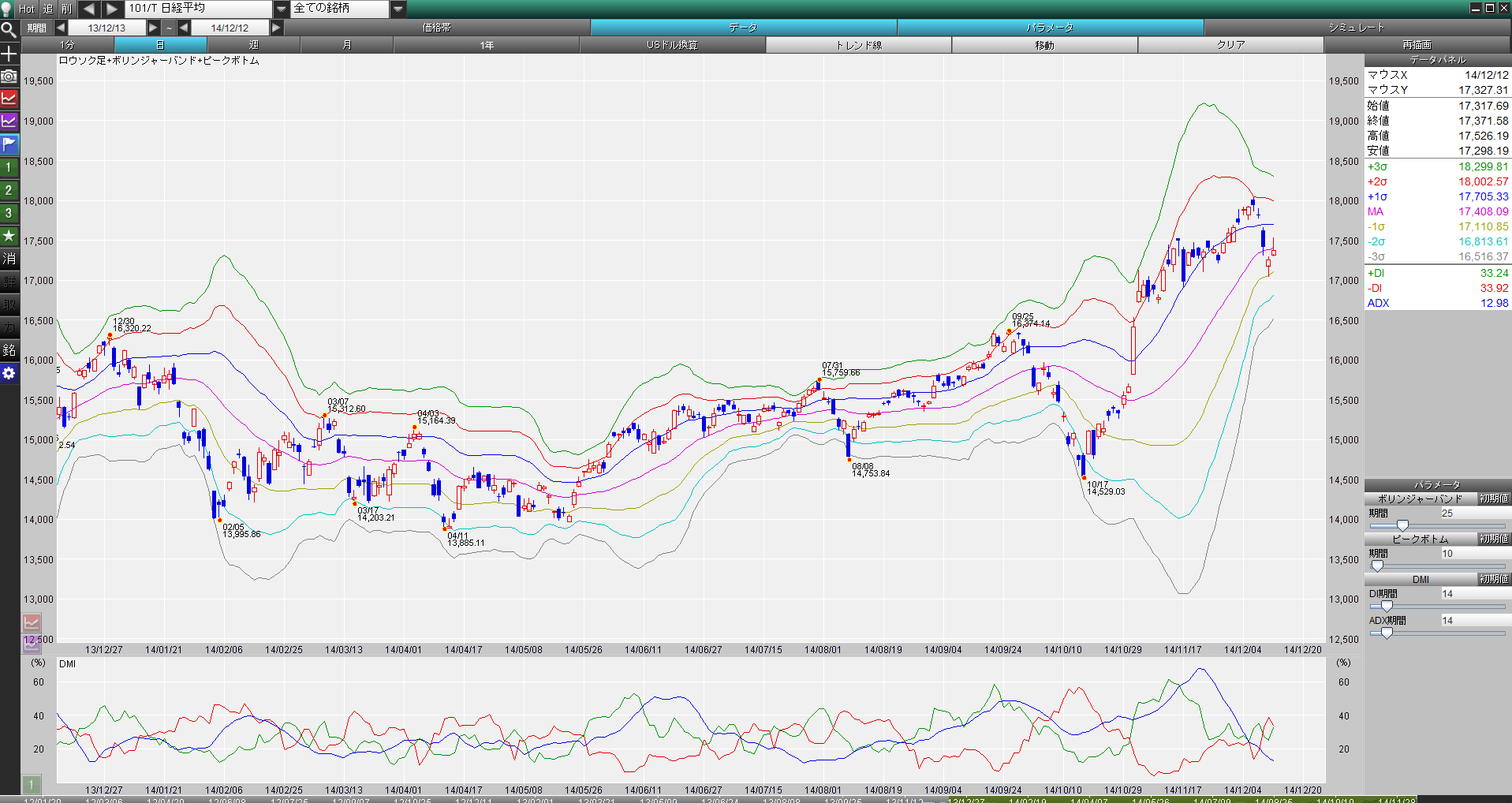This screenshot has height=803, width=1512.
Task: Click the light bulb icon beside Hot
Action: click(x=7, y=9)
